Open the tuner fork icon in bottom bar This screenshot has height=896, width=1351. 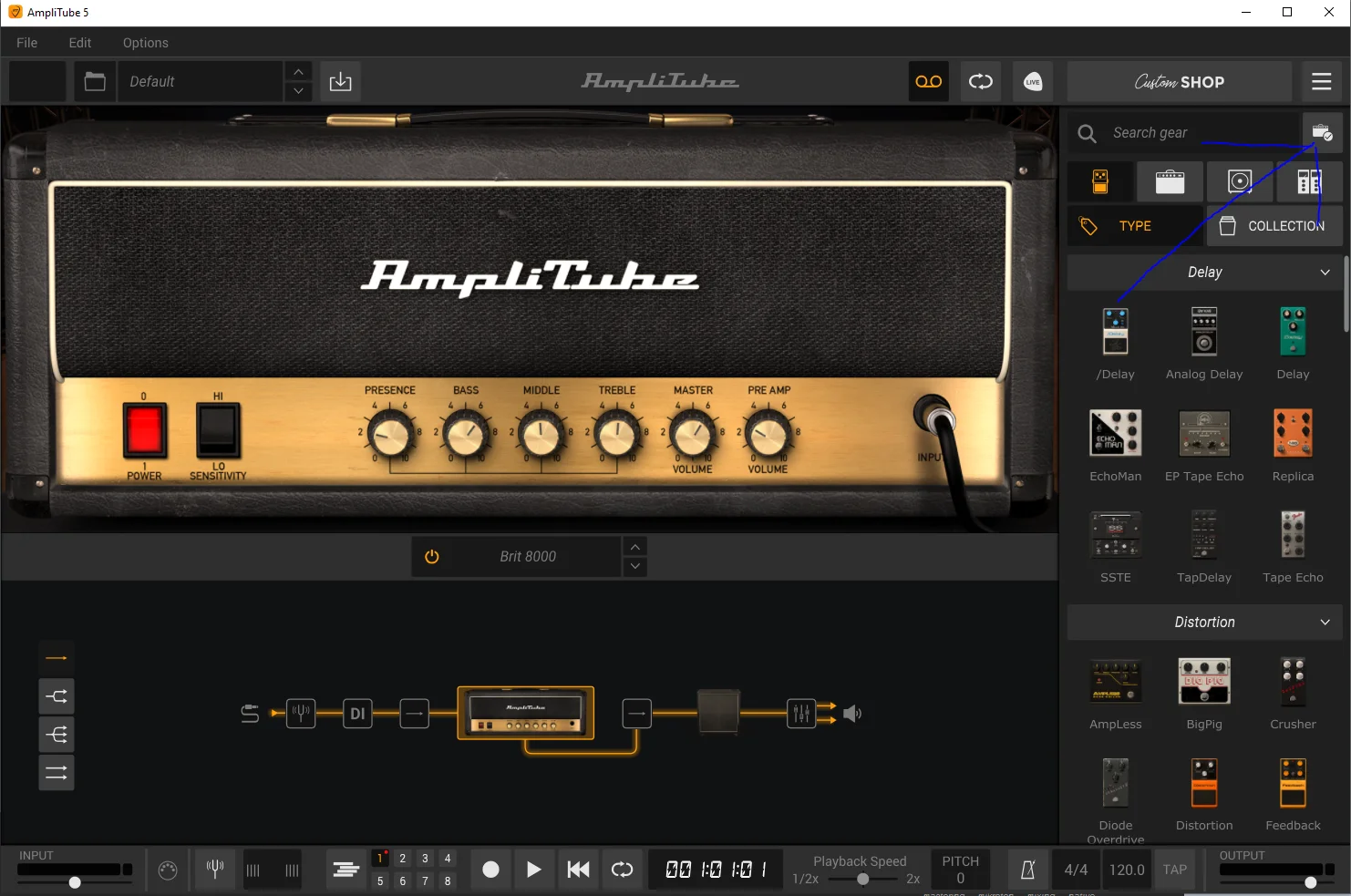tap(215, 869)
